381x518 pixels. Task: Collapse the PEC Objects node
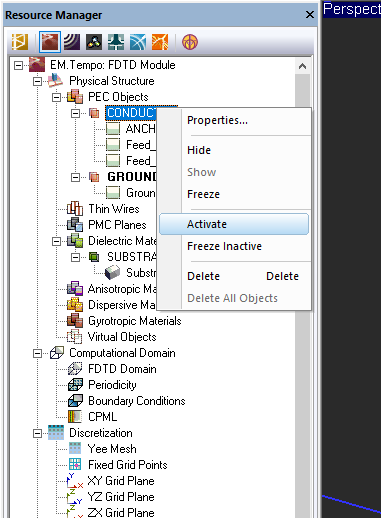[x=57, y=97]
